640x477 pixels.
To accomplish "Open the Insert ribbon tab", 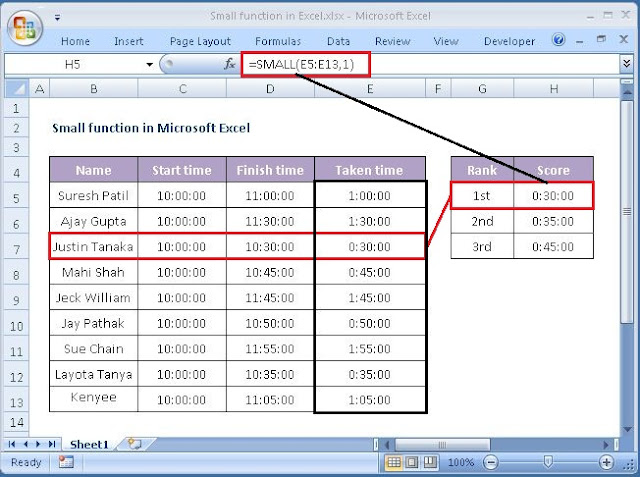I will tap(129, 41).
